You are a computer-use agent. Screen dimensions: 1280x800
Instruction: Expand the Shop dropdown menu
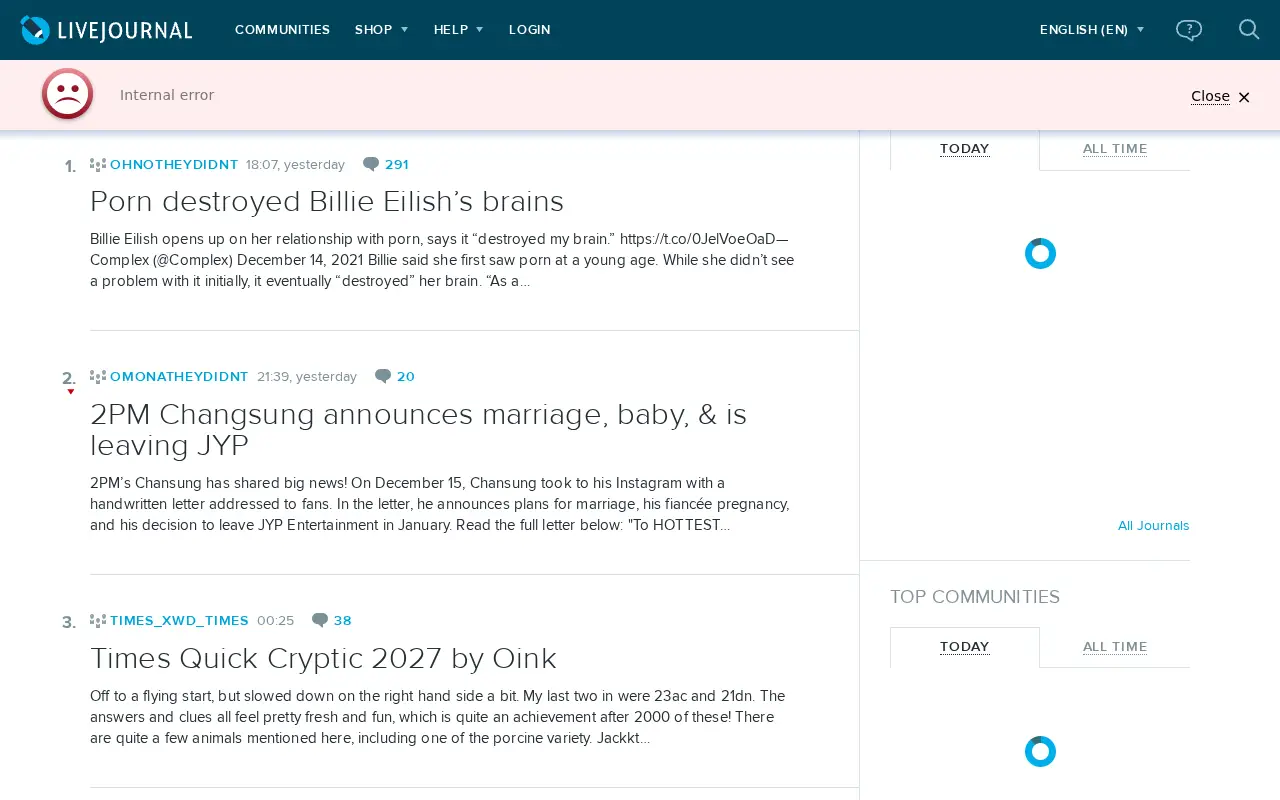(x=381, y=30)
